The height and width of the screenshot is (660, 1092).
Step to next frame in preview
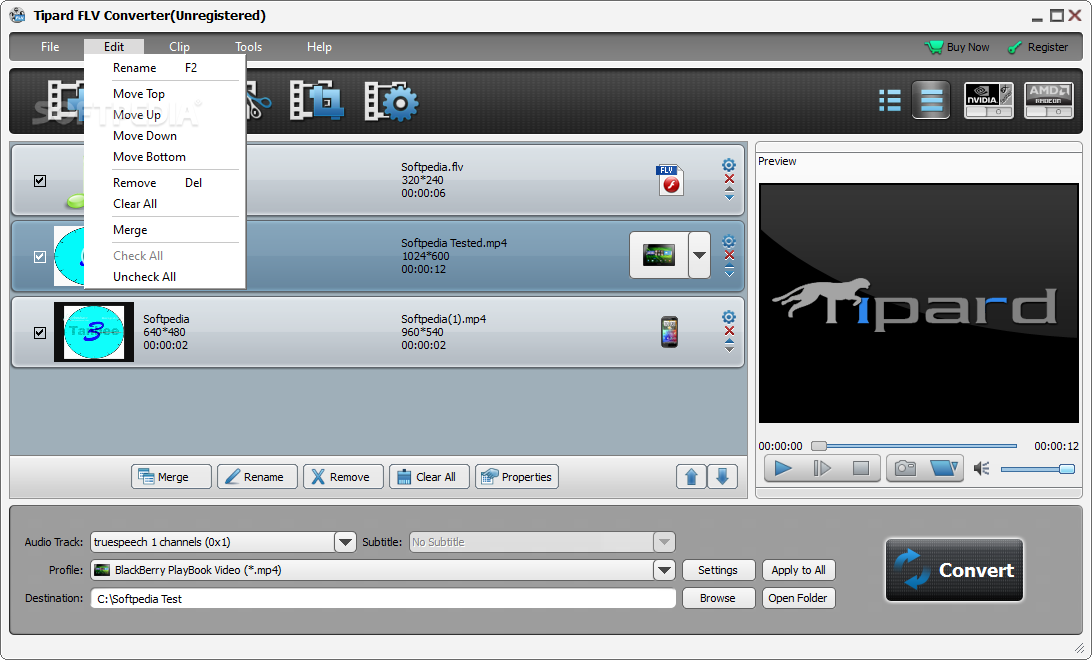[822, 469]
